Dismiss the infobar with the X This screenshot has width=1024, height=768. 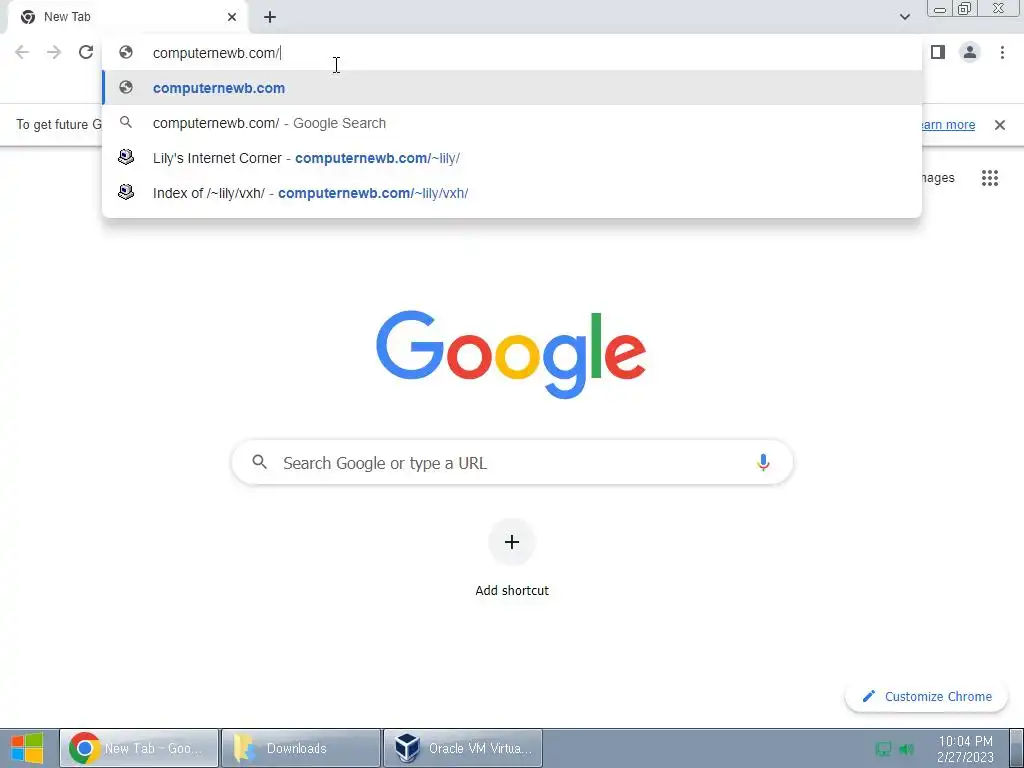point(1000,124)
